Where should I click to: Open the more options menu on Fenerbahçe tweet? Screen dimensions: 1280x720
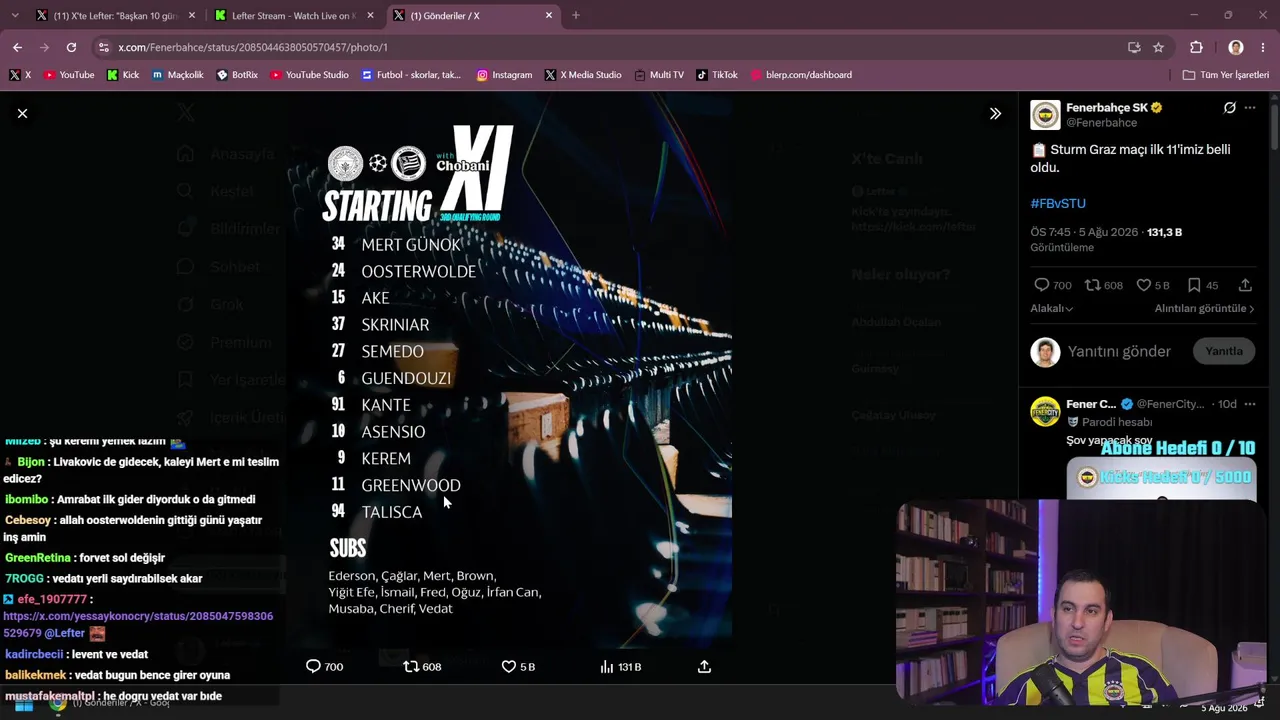[x=1250, y=108]
